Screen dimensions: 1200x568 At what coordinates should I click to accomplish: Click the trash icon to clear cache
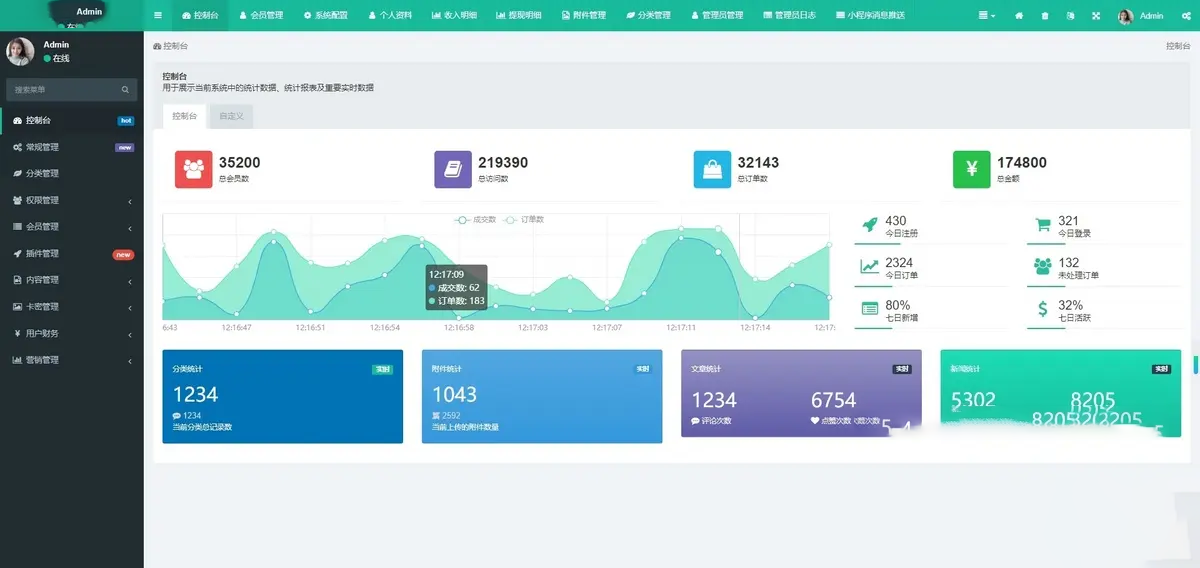[1045, 16]
